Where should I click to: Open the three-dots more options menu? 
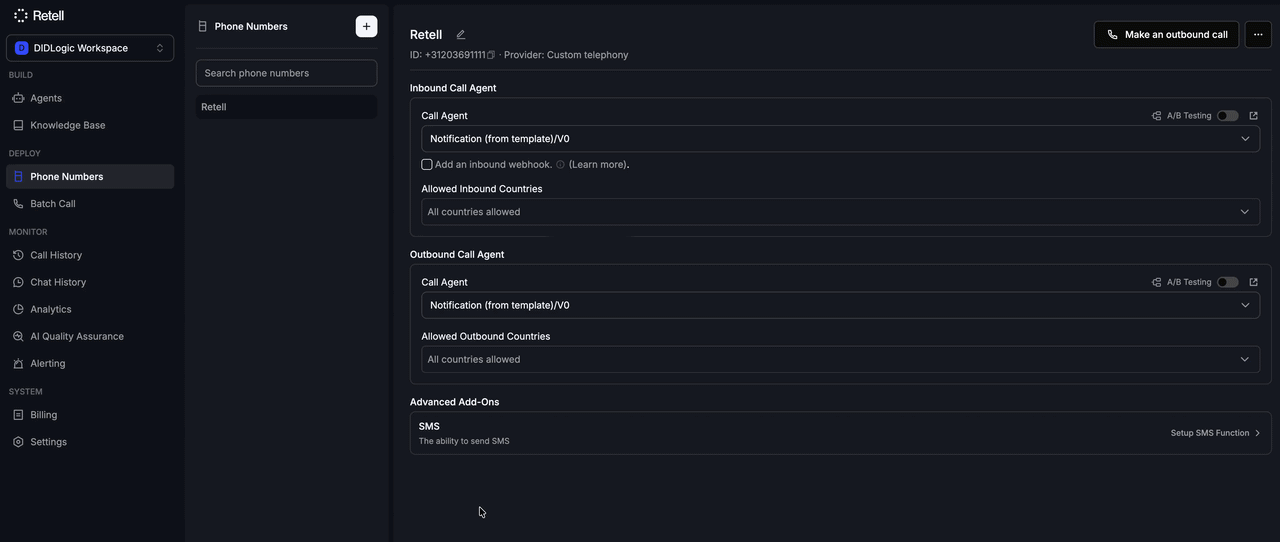1258,34
